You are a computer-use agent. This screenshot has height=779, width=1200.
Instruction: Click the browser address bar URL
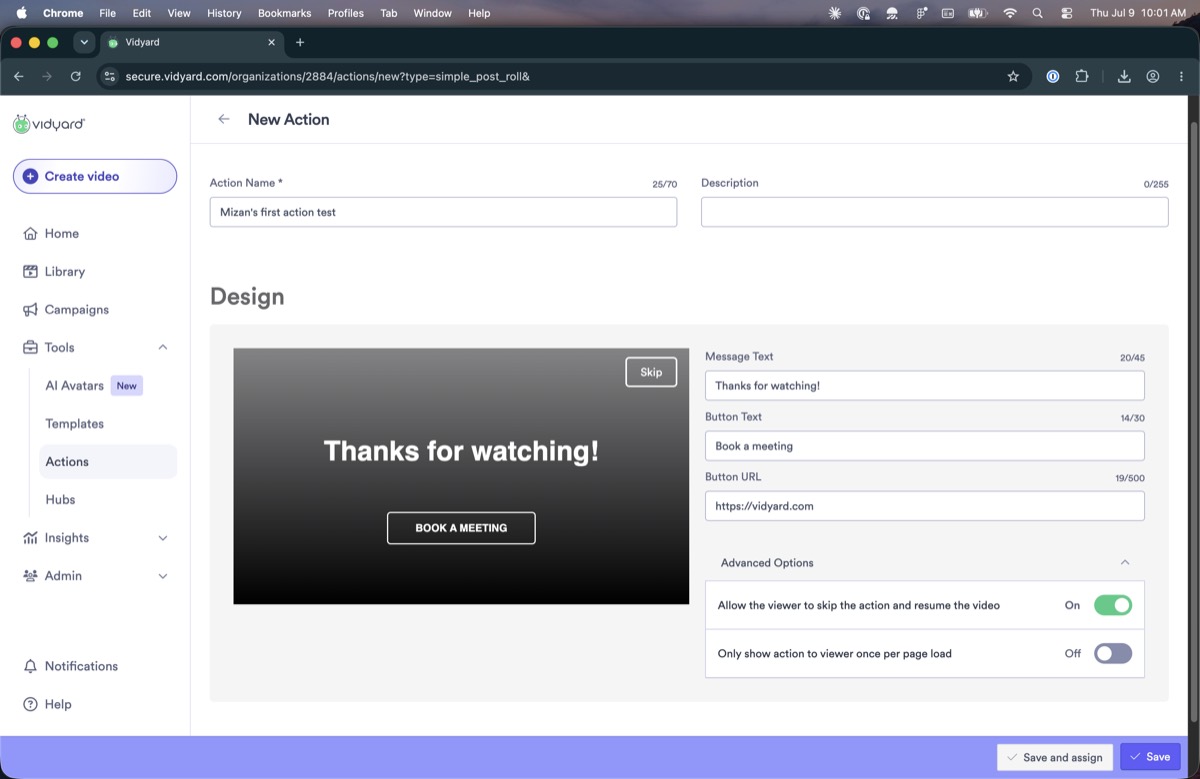coord(327,76)
